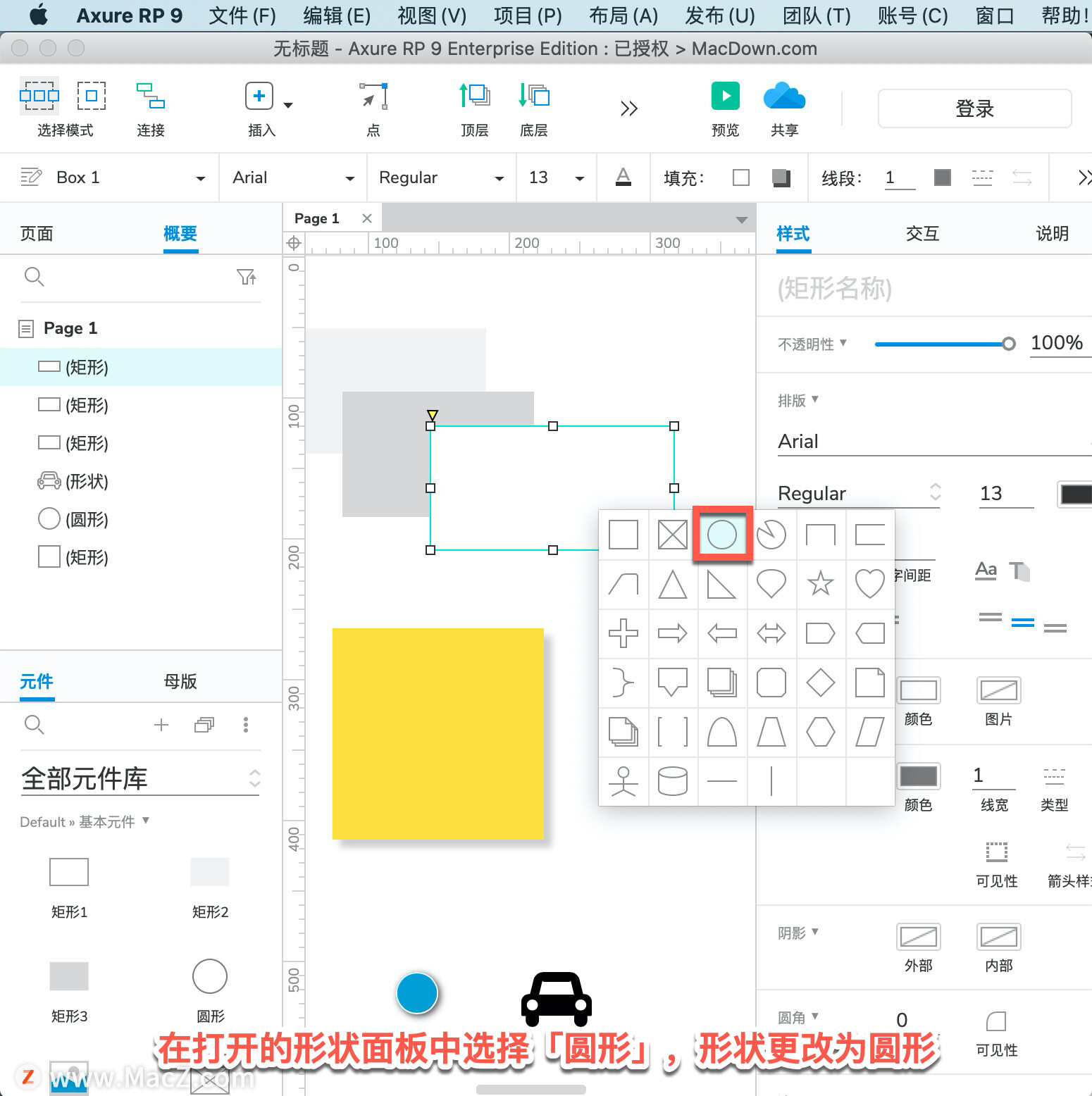Expand the page tabs list arrow
The width and height of the screenshot is (1092, 1096).
click(x=741, y=220)
